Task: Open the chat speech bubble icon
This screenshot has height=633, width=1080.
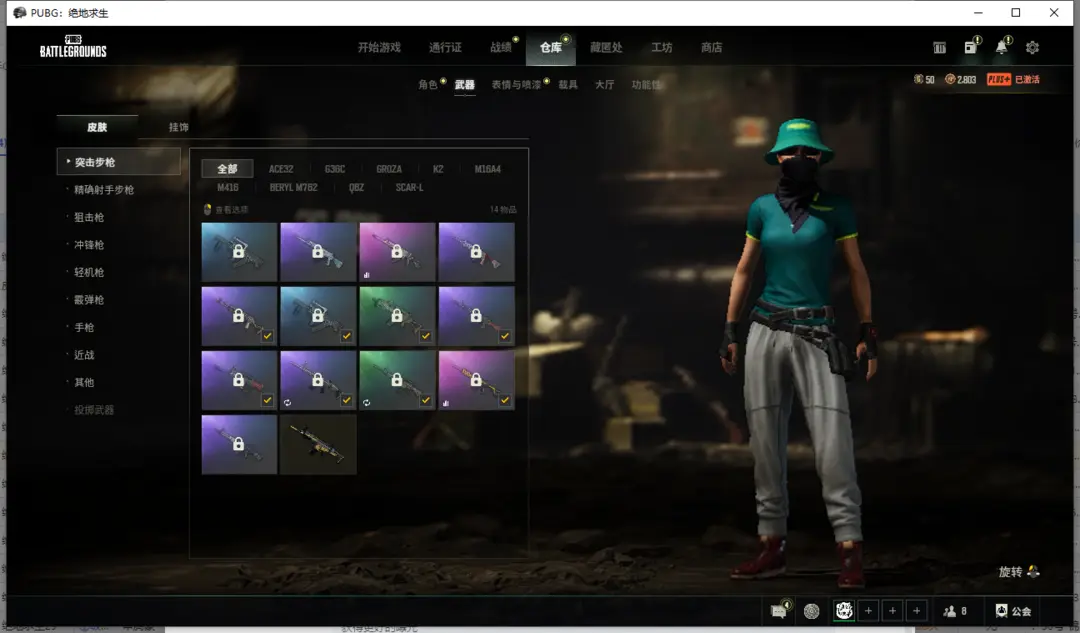Action: coord(779,610)
